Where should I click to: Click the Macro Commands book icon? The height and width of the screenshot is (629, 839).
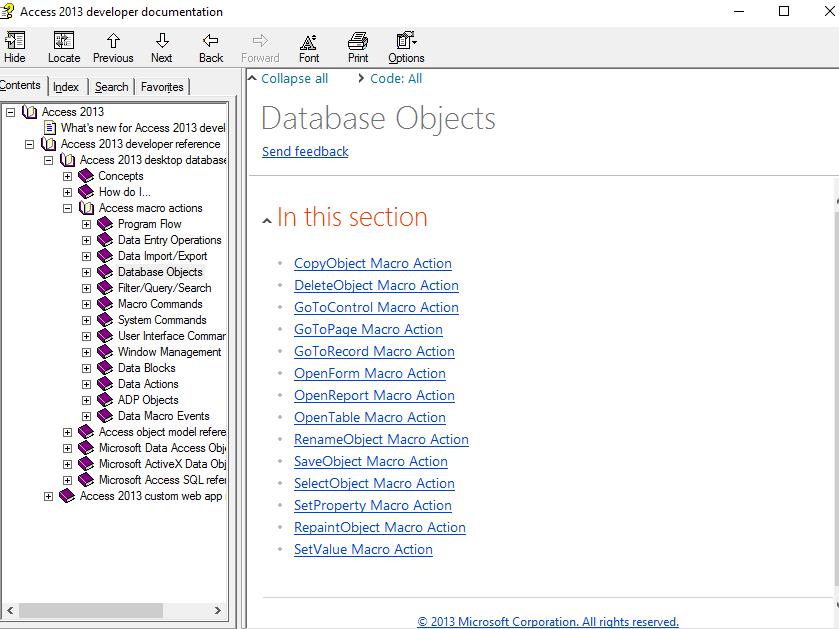[x=105, y=304]
